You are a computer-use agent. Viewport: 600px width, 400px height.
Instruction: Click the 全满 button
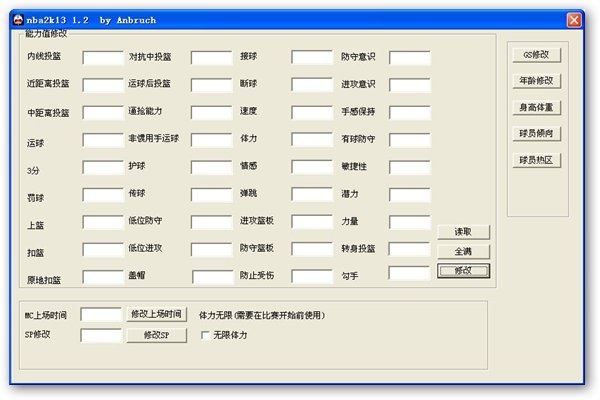(x=463, y=251)
